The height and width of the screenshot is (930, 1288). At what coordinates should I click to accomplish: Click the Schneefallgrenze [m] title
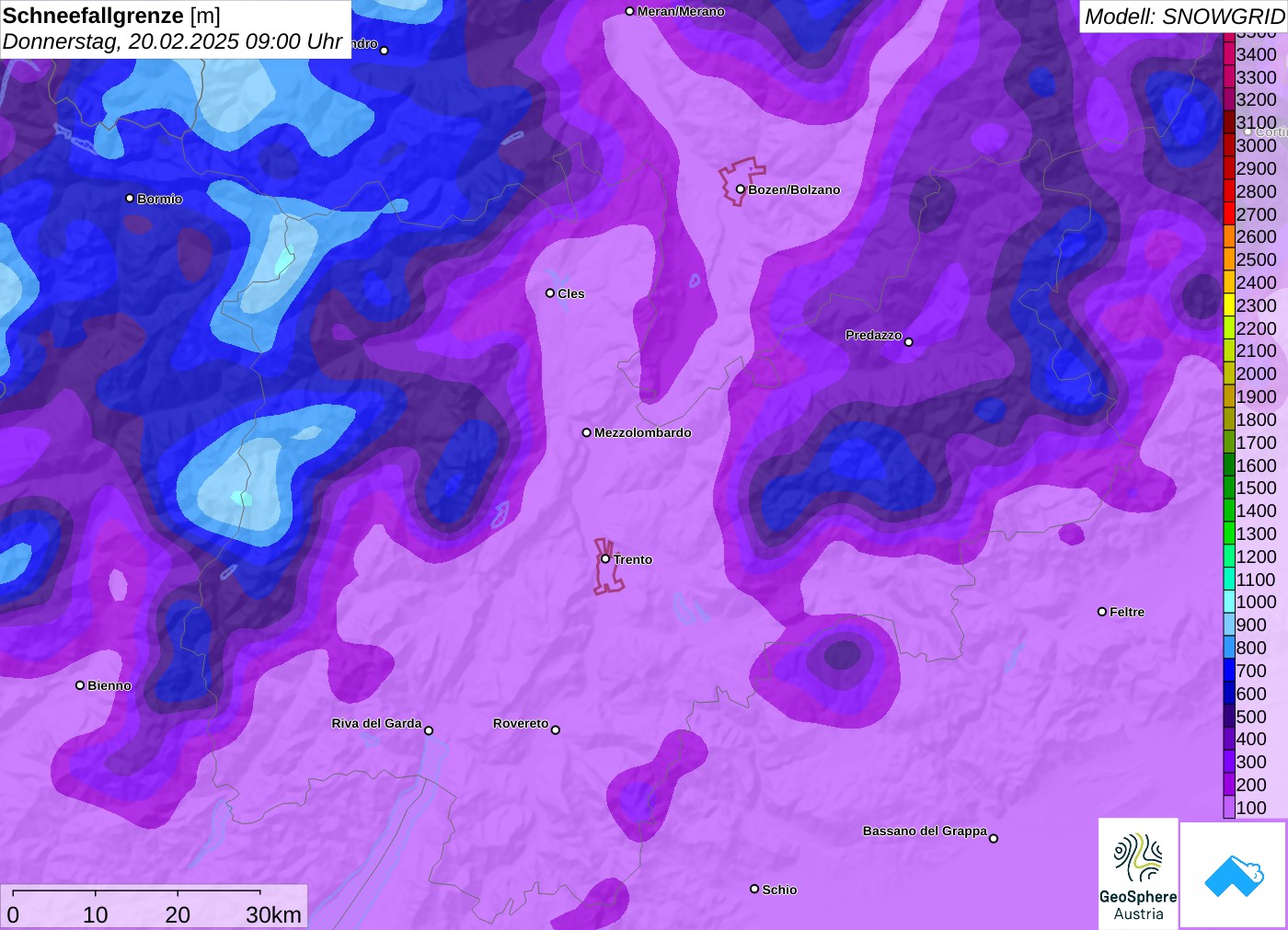[x=111, y=16]
